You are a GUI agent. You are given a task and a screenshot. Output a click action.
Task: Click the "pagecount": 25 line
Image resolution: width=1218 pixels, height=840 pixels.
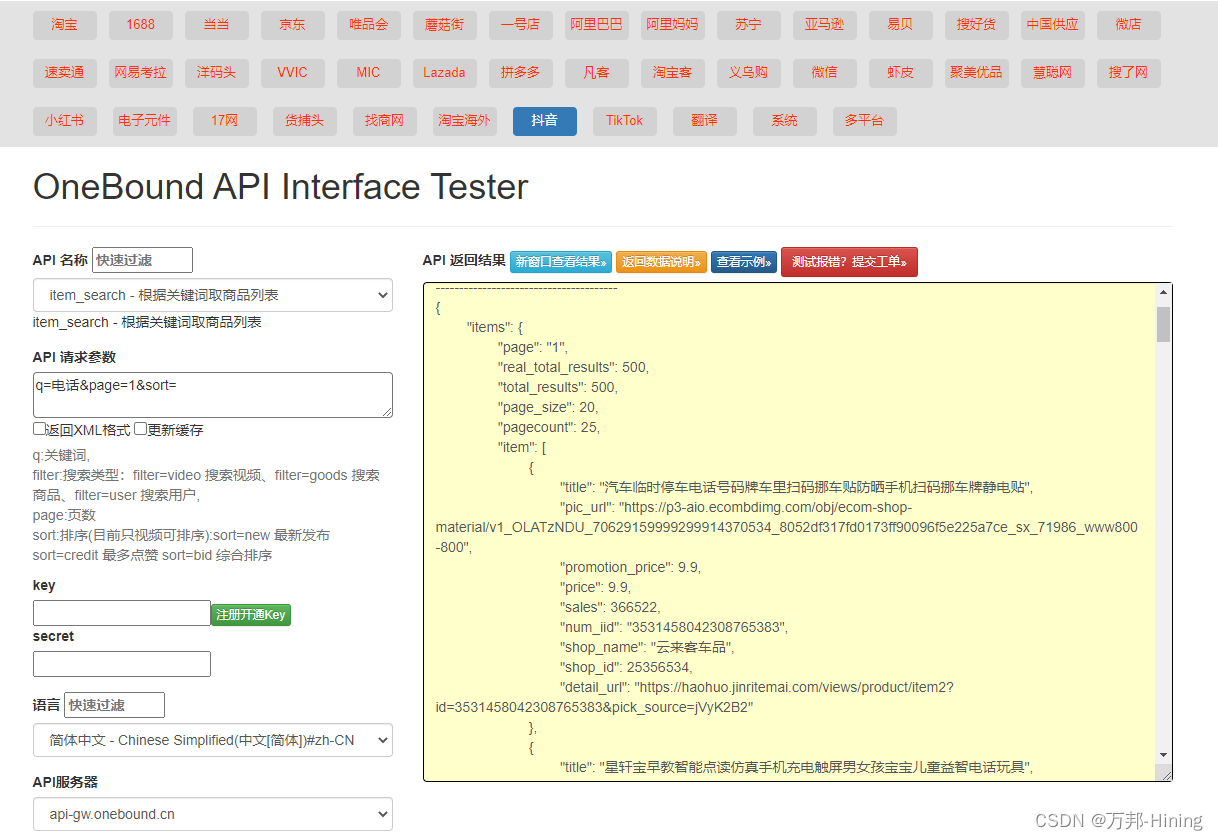point(549,427)
